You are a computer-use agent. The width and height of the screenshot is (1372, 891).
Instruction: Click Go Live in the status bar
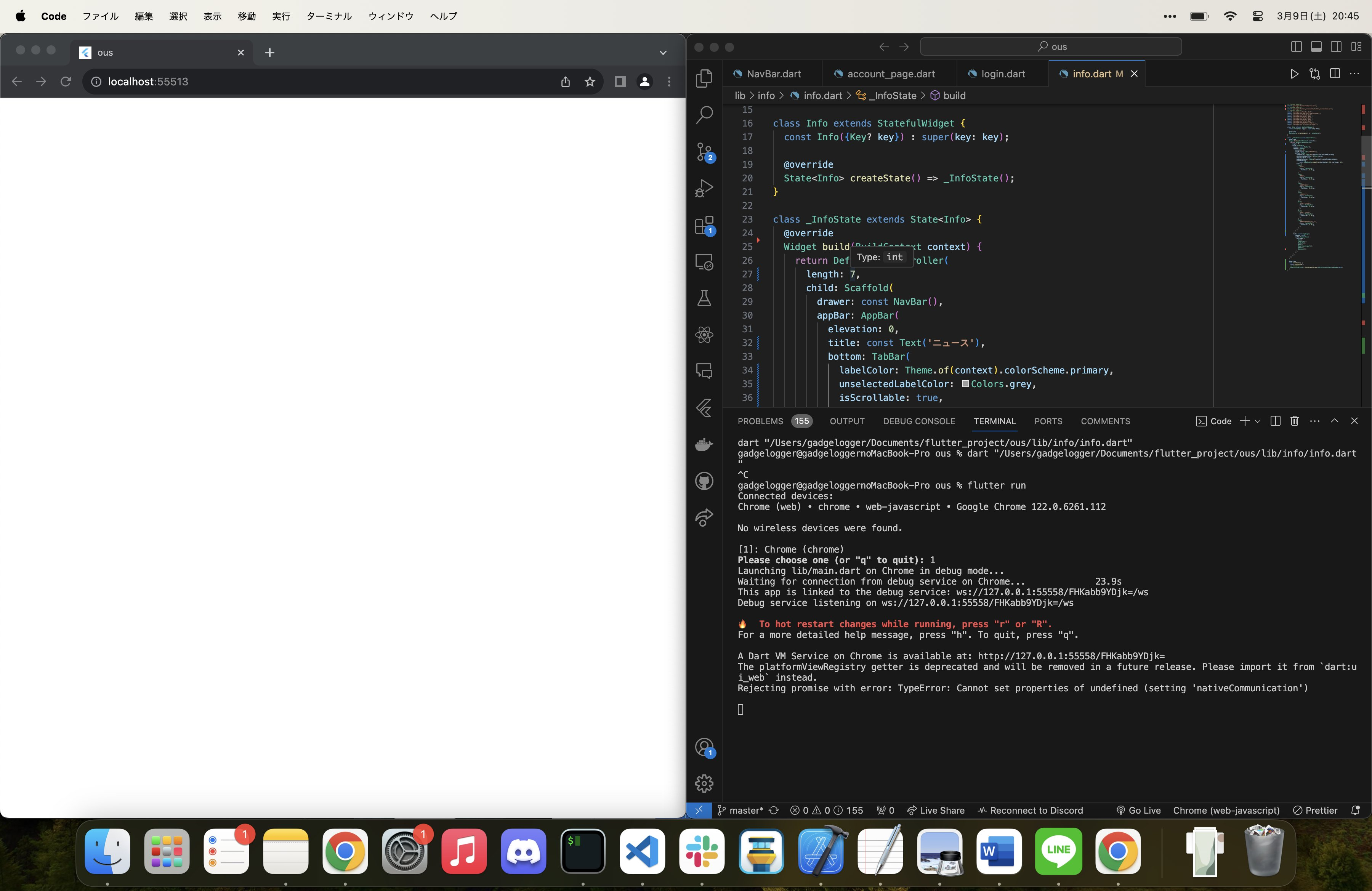click(1138, 810)
